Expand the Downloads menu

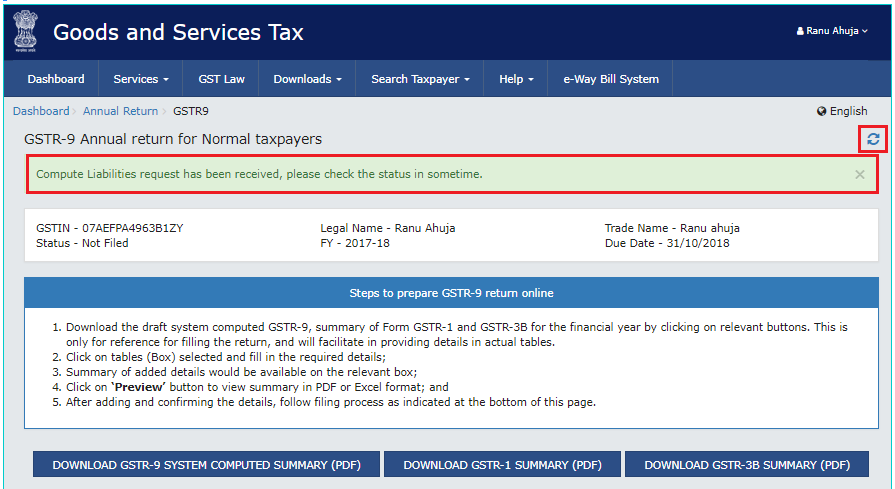[x=307, y=79]
